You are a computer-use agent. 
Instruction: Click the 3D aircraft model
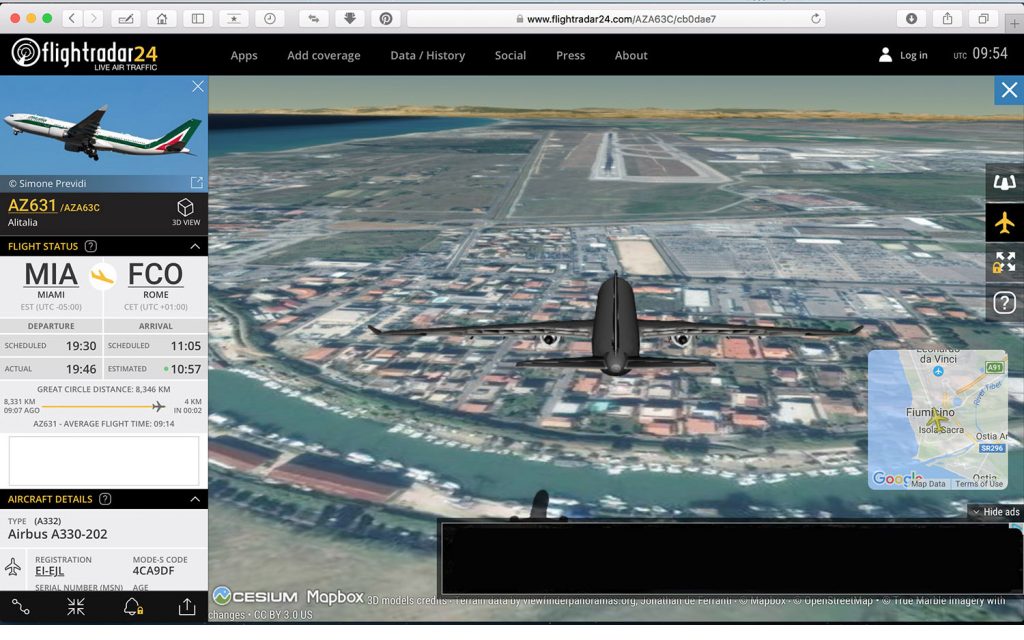pos(615,327)
